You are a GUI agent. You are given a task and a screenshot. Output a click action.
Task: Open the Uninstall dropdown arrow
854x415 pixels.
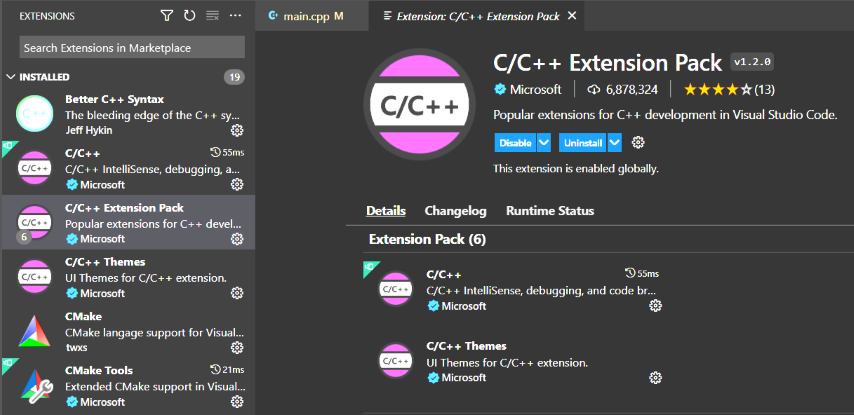pos(615,143)
